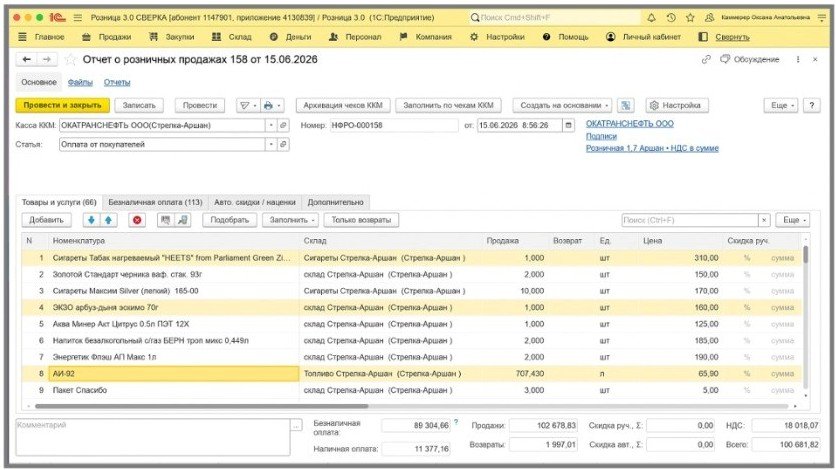Open the history clock icon

tap(671, 18)
